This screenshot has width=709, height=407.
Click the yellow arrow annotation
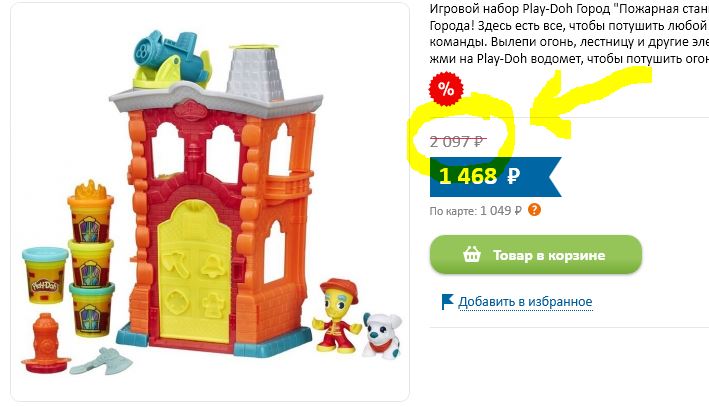coord(588,102)
